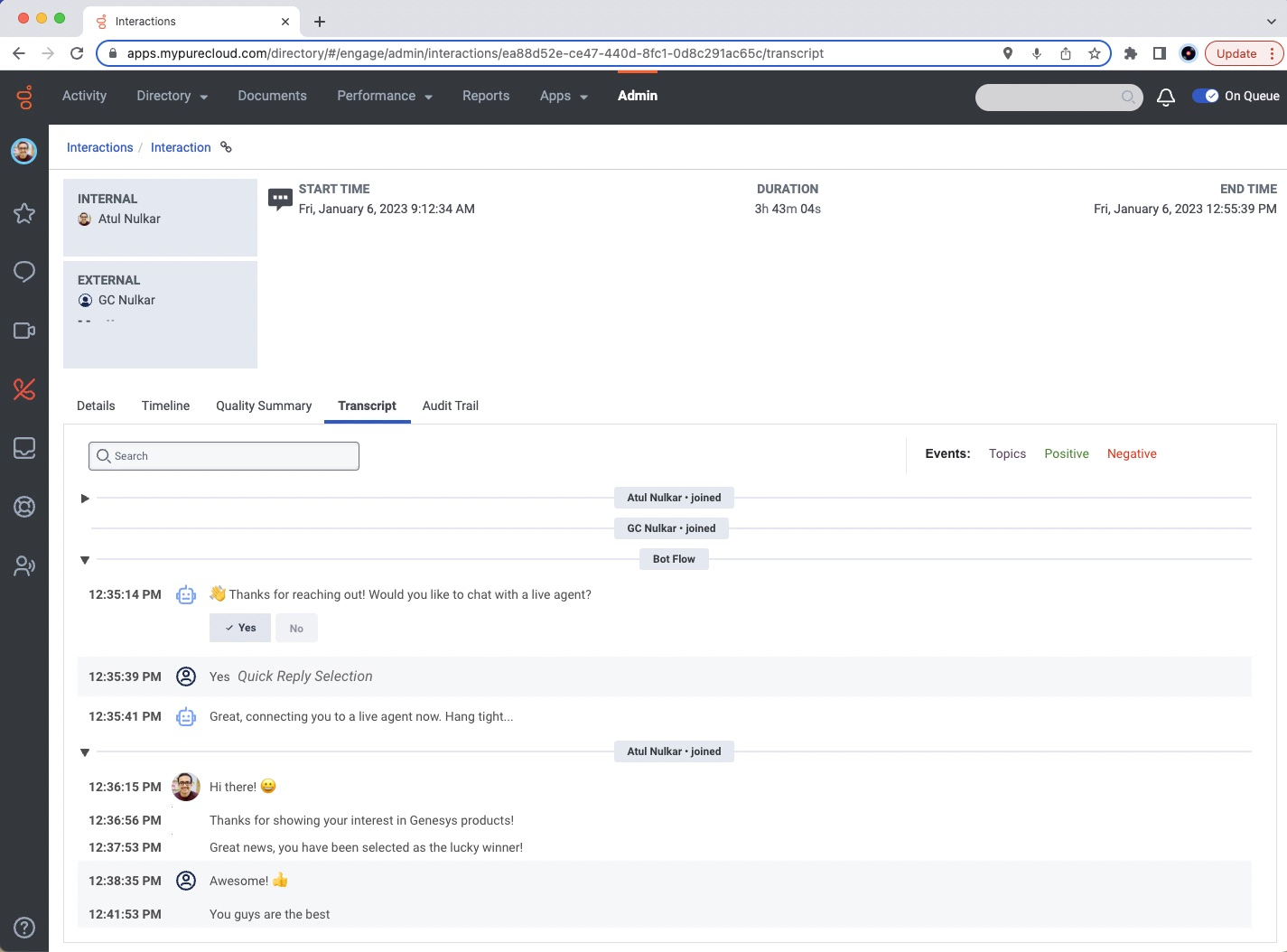Open the agent speaking icon in sidebar

pos(24,566)
